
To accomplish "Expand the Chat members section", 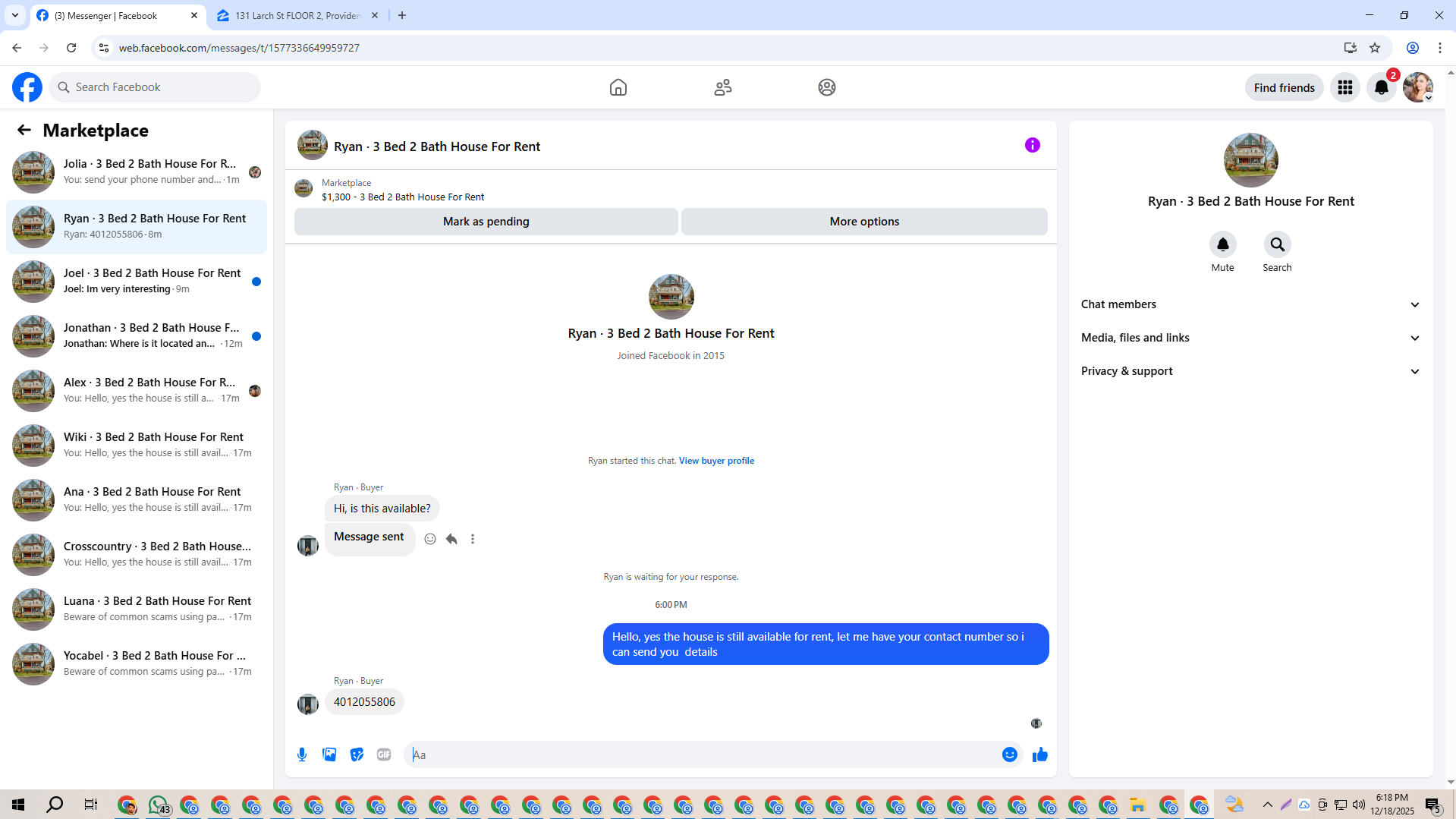I will [x=1250, y=304].
